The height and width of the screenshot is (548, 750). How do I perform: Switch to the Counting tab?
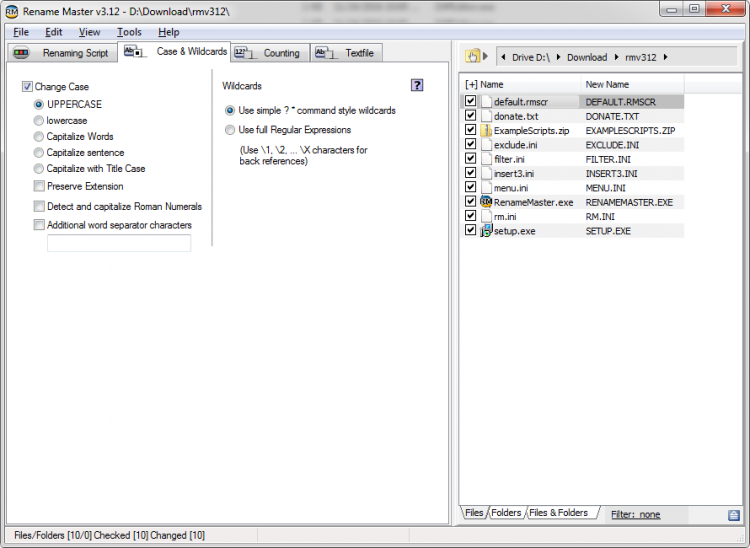[x=270, y=53]
